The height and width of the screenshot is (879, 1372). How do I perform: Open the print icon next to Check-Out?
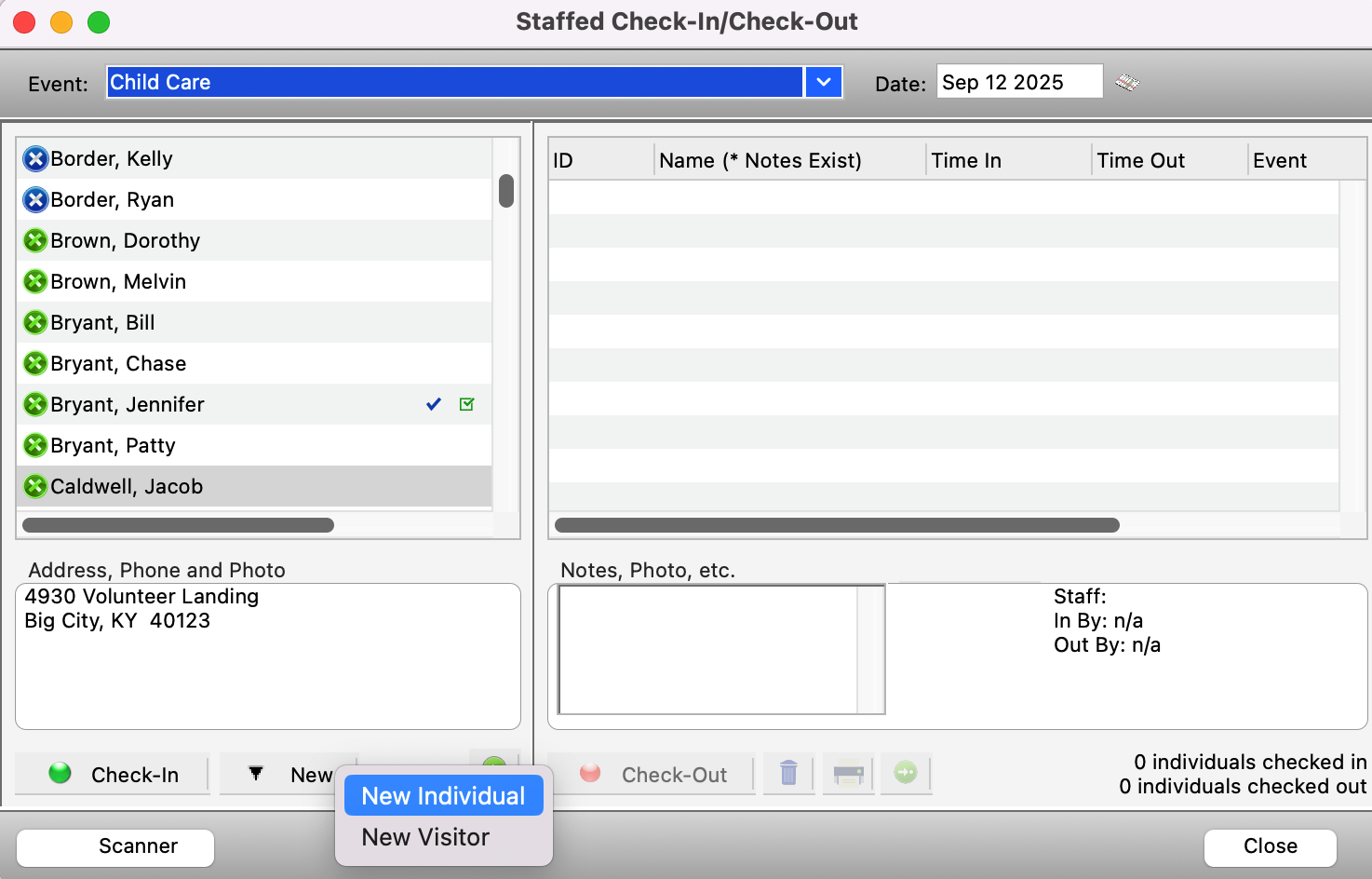click(x=847, y=774)
